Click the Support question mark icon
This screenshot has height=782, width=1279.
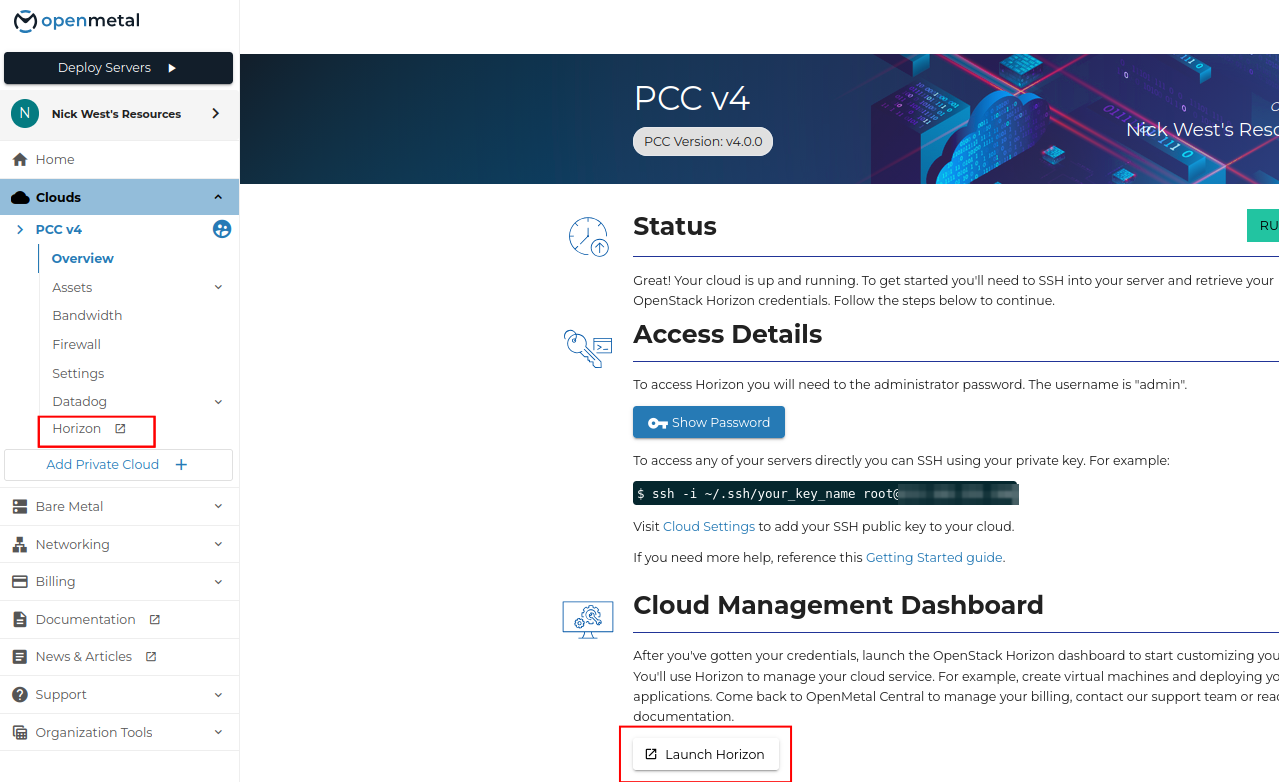click(x=19, y=695)
